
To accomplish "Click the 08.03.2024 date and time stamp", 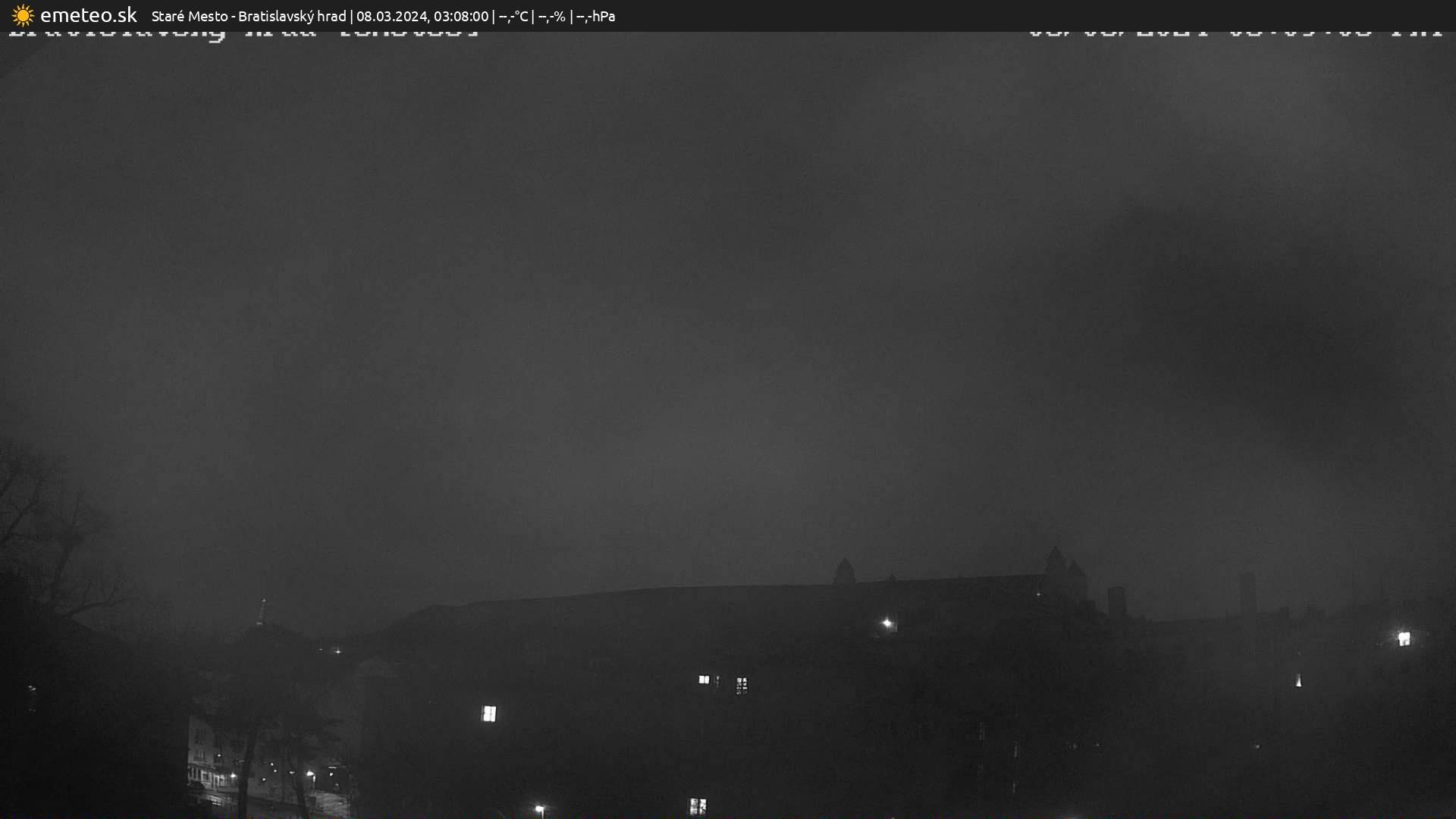I will click(x=422, y=16).
